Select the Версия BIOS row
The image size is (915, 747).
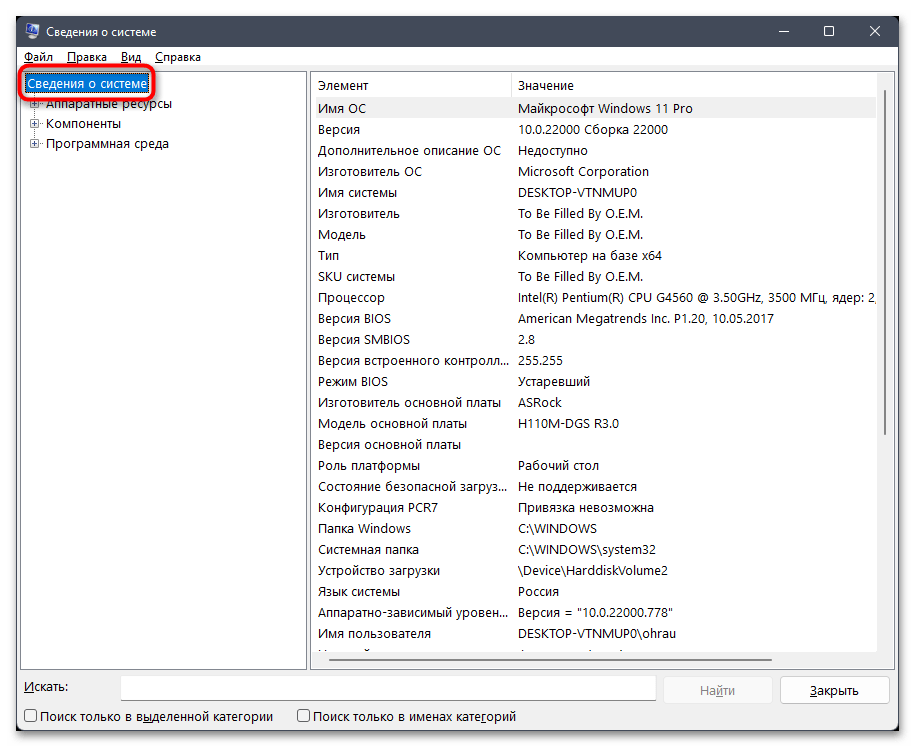594,319
